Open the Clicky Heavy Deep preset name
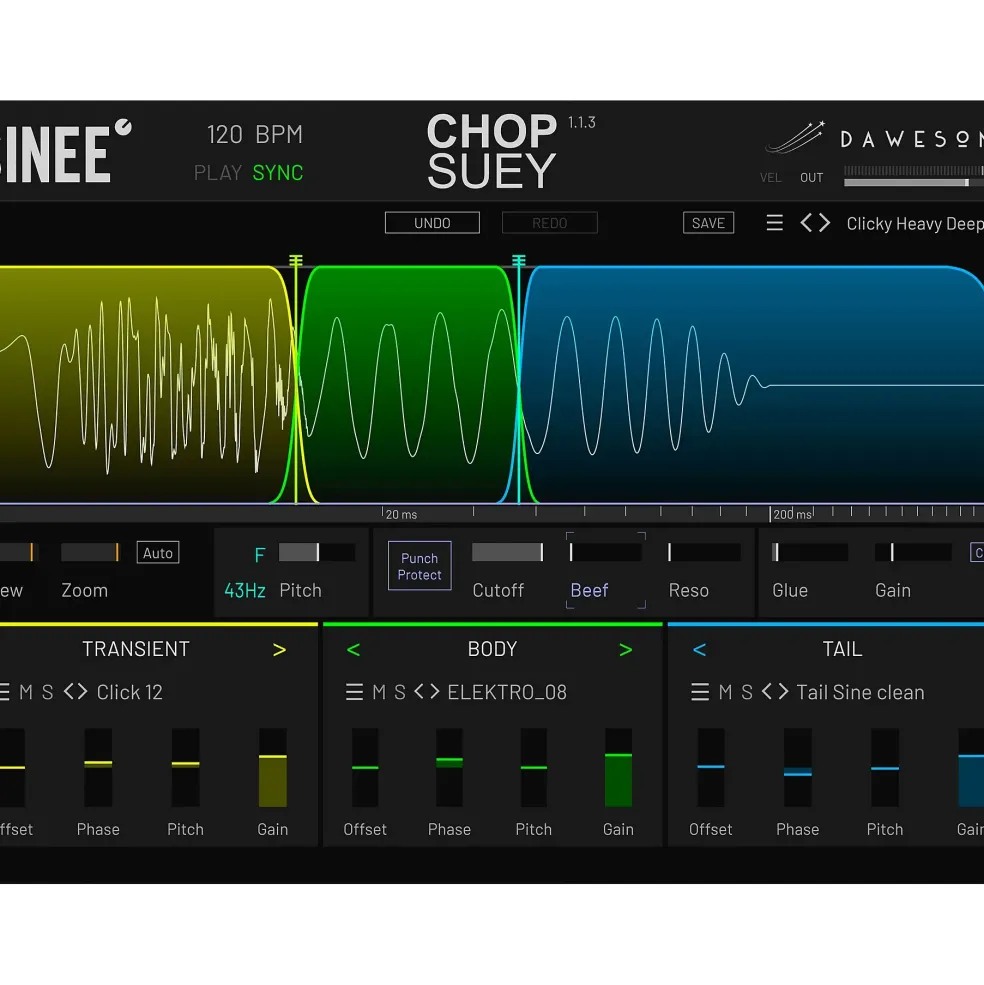 point(914,224)
